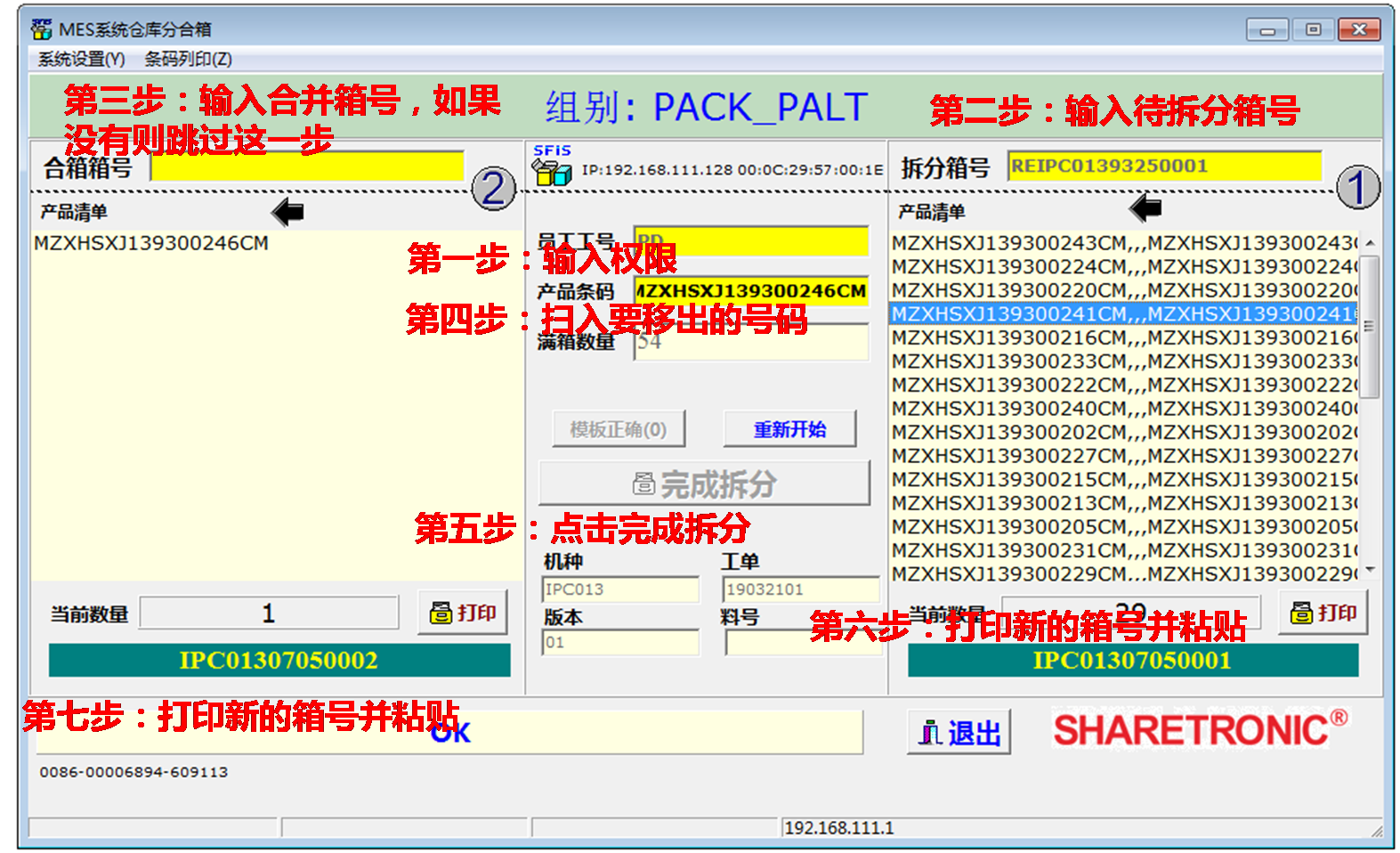Click the circled number 2 badge
This screenshot has width=1400, height=853.
(493, 189)
